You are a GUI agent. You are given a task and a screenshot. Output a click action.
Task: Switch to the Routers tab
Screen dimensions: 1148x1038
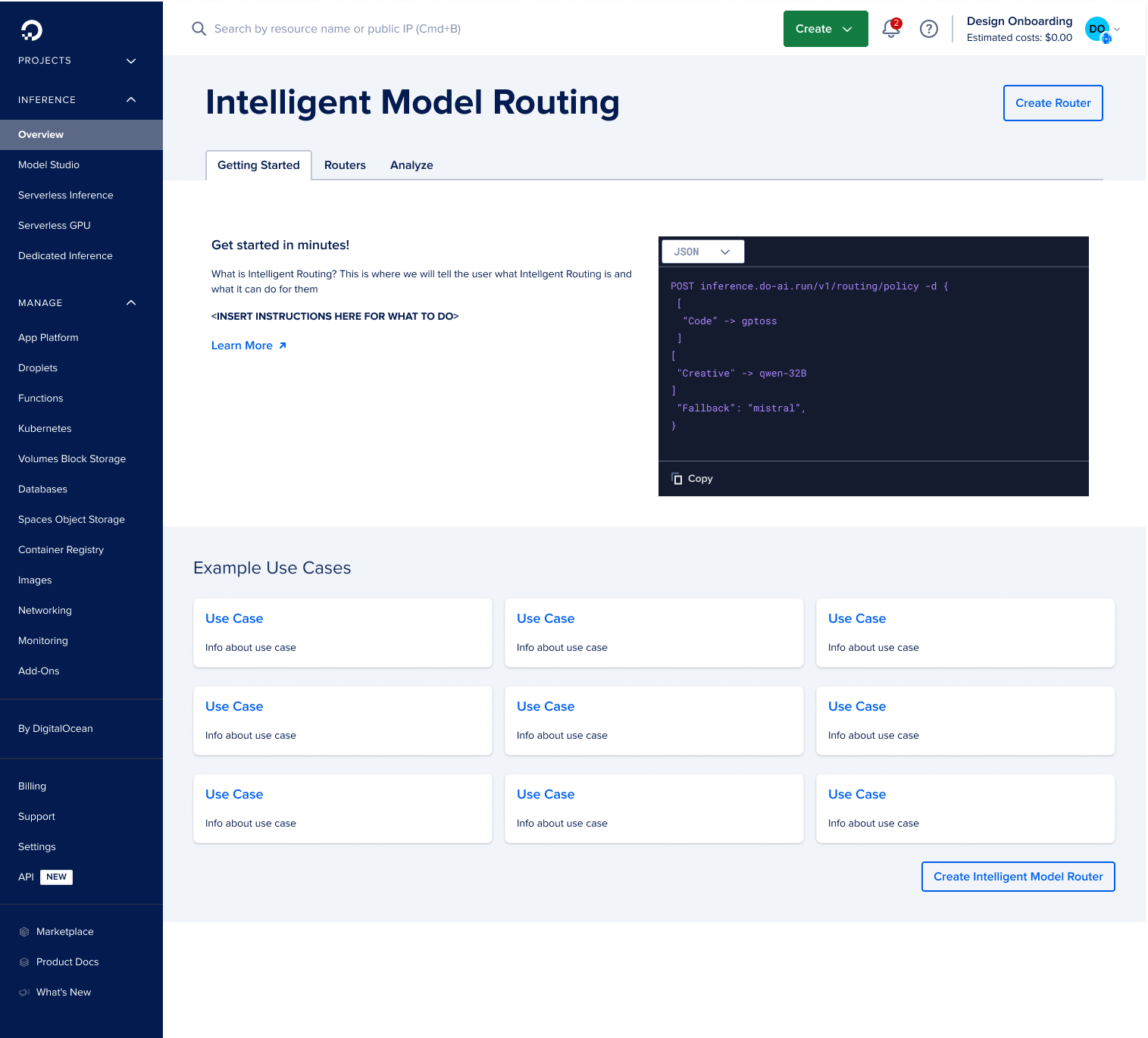pyautogui.click(x=345, y=165)
